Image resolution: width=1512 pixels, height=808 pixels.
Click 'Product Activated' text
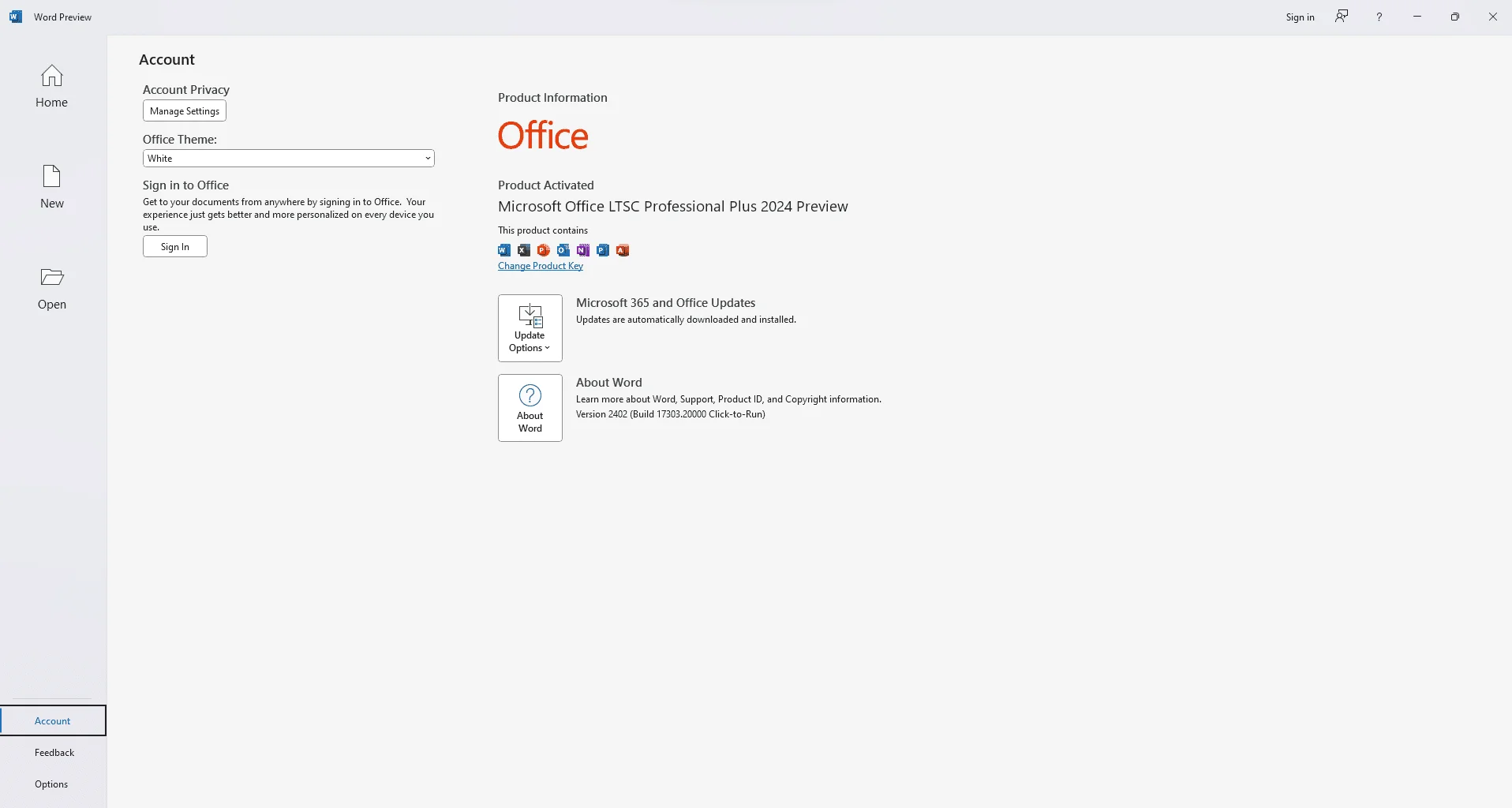pos(546,185)
